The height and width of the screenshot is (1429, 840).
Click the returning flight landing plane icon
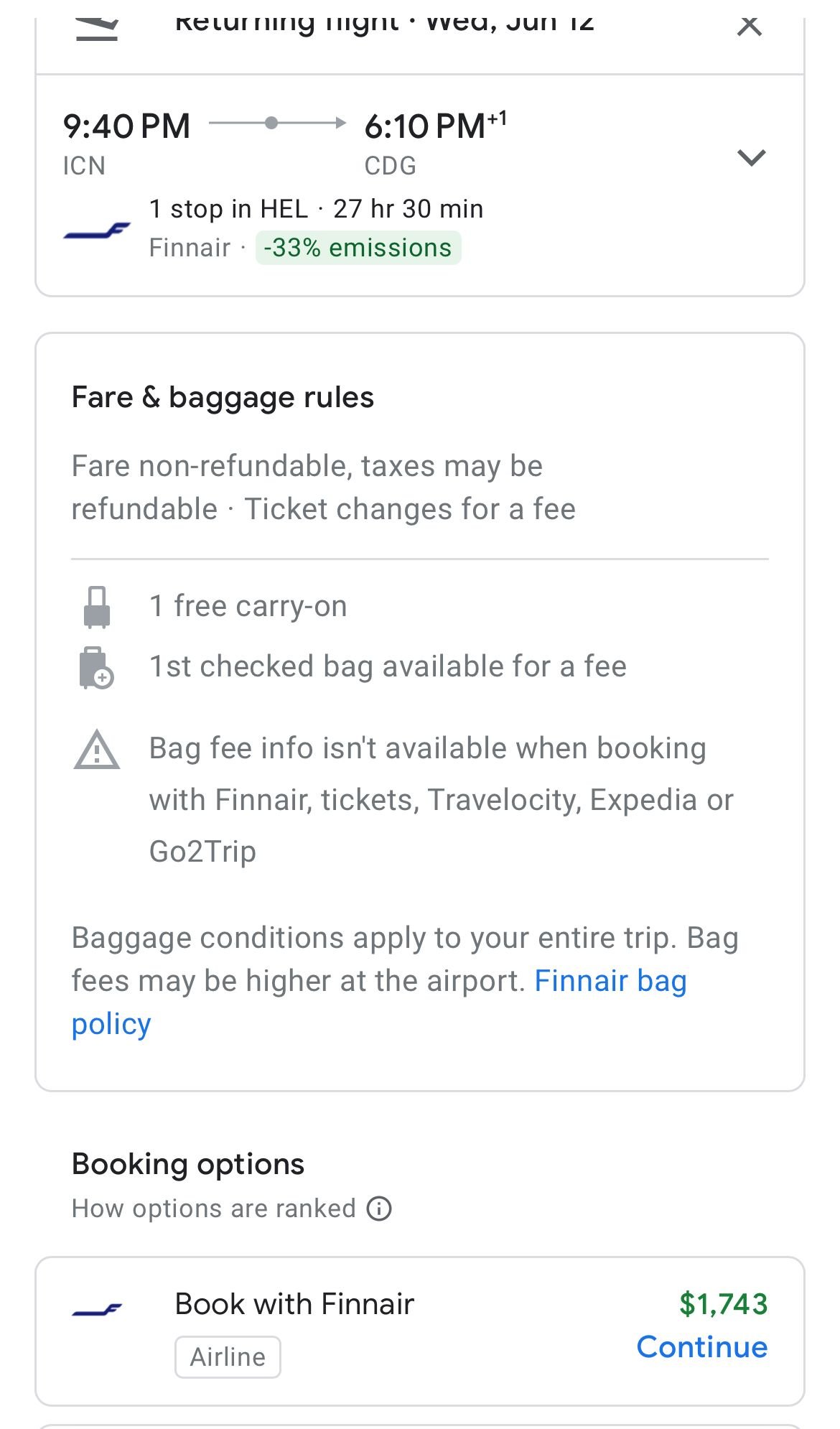pos(97,27)
